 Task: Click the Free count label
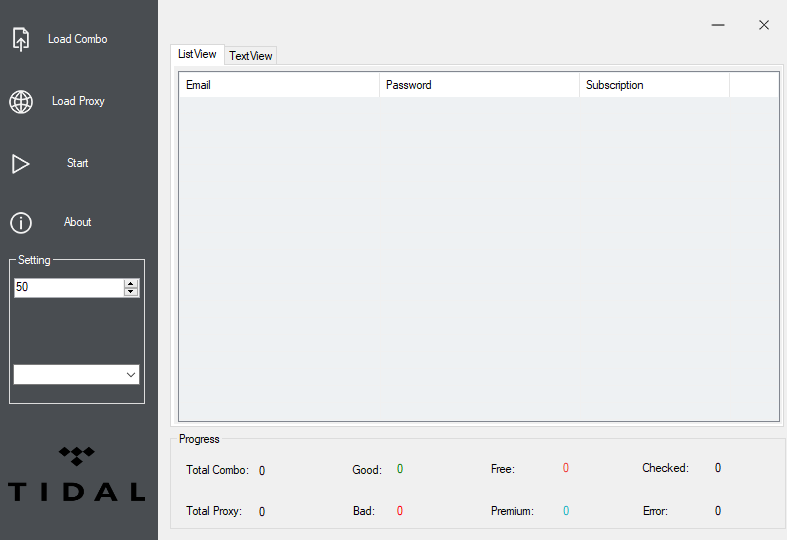[503, 469]
